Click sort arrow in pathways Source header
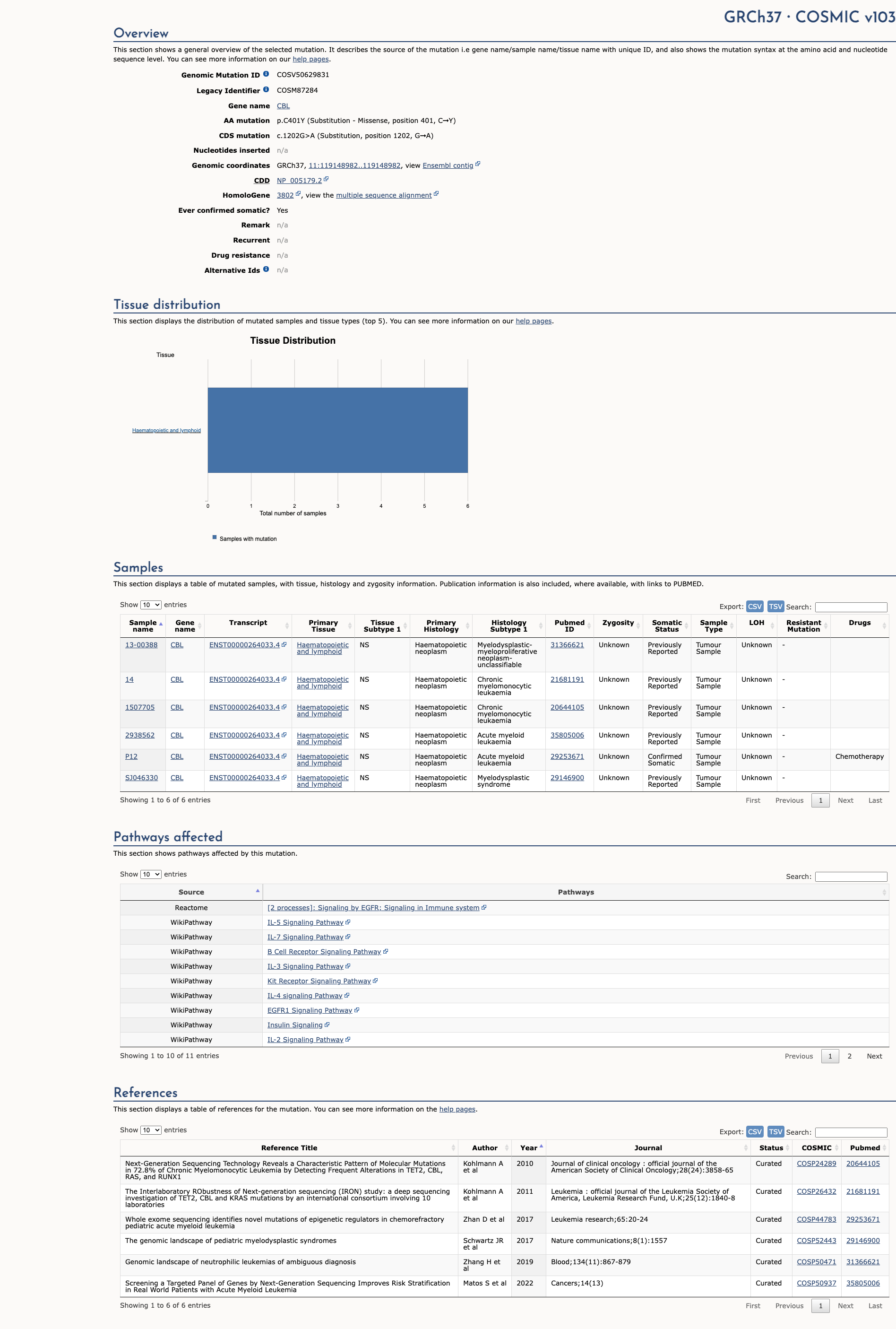The width and height of the screenshot is (896, 1329). click(x=258, y=891)
